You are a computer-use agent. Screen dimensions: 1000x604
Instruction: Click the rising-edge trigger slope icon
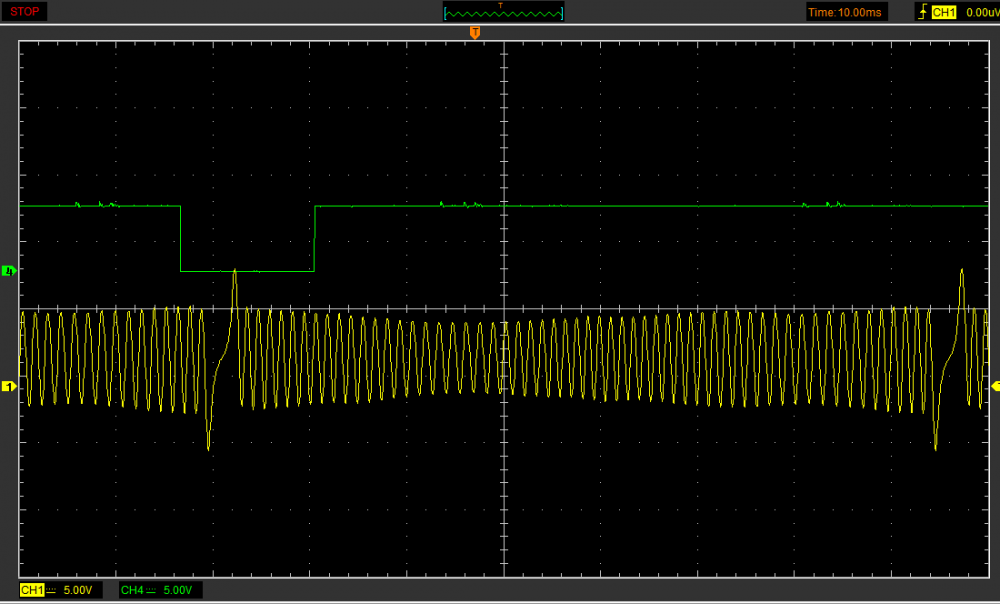pyautogui.click(x=922, y=12)
